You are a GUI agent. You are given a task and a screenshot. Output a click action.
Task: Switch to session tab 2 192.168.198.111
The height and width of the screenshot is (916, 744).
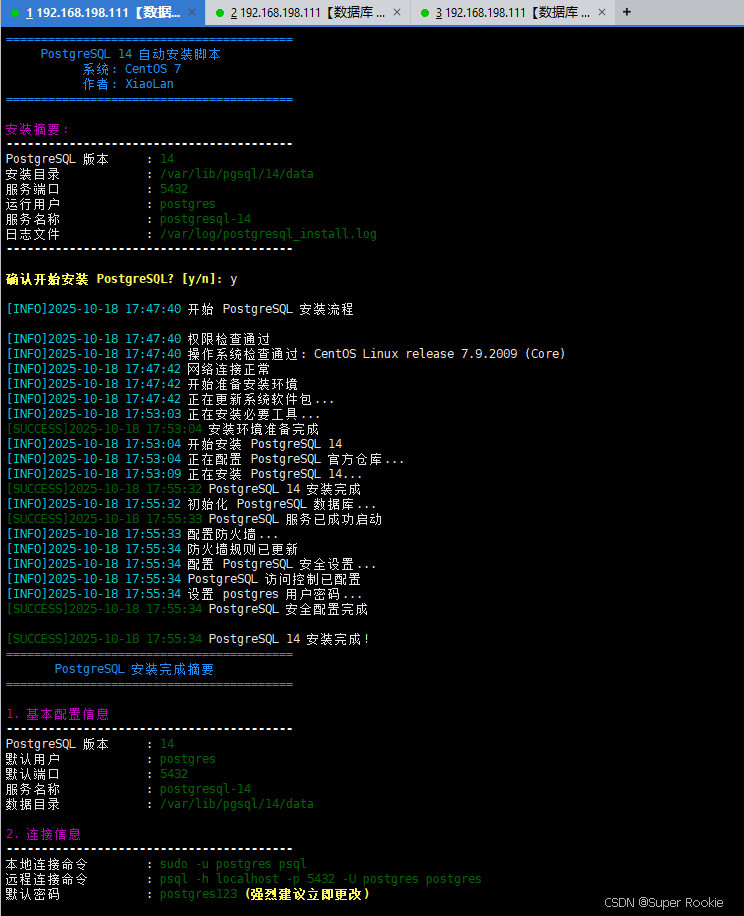307,12
